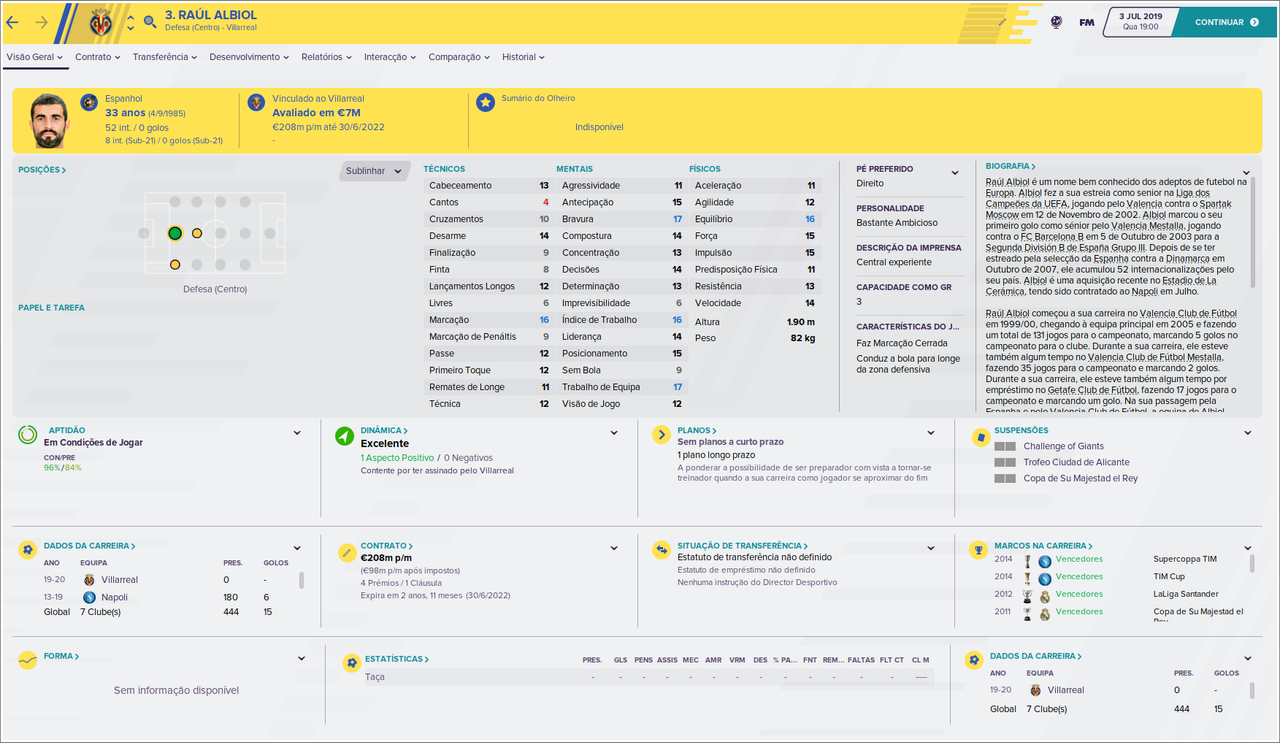Open the Biografia link
This screenshot has height=743, width=1280.
(1011, 167)
